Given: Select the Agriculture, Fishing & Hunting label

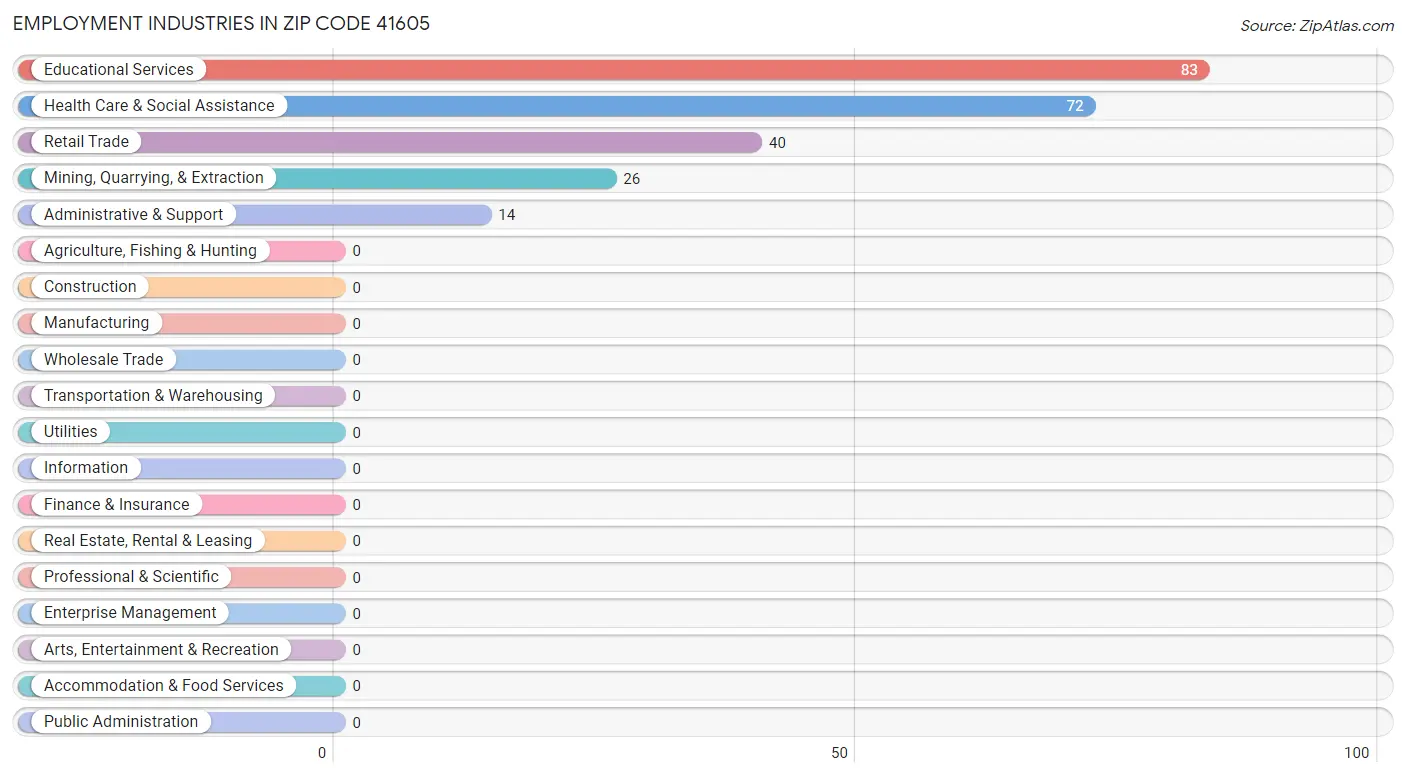Looking at the screenshot, I should click(150, 250).
